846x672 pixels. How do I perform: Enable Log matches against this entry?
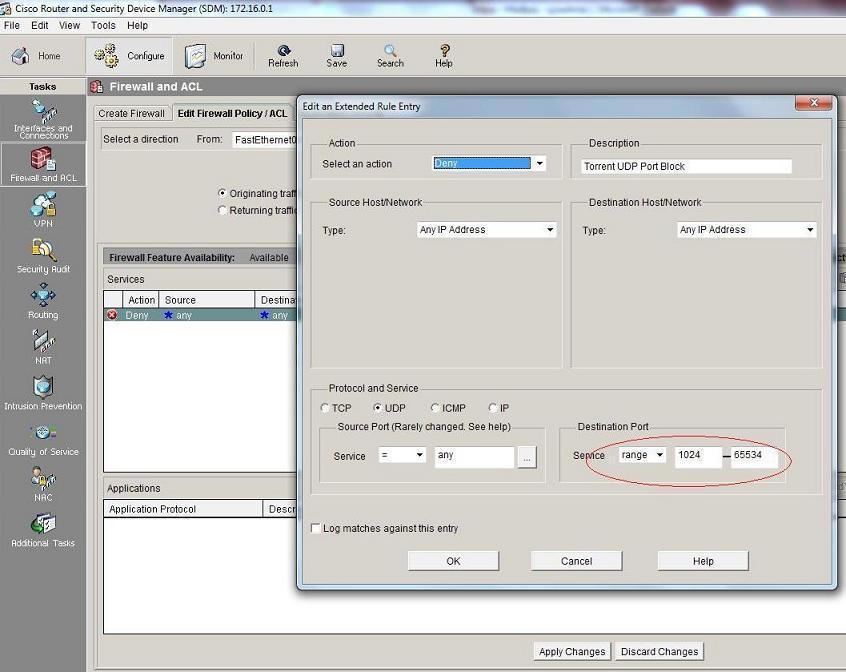click(x=316, y=528)
